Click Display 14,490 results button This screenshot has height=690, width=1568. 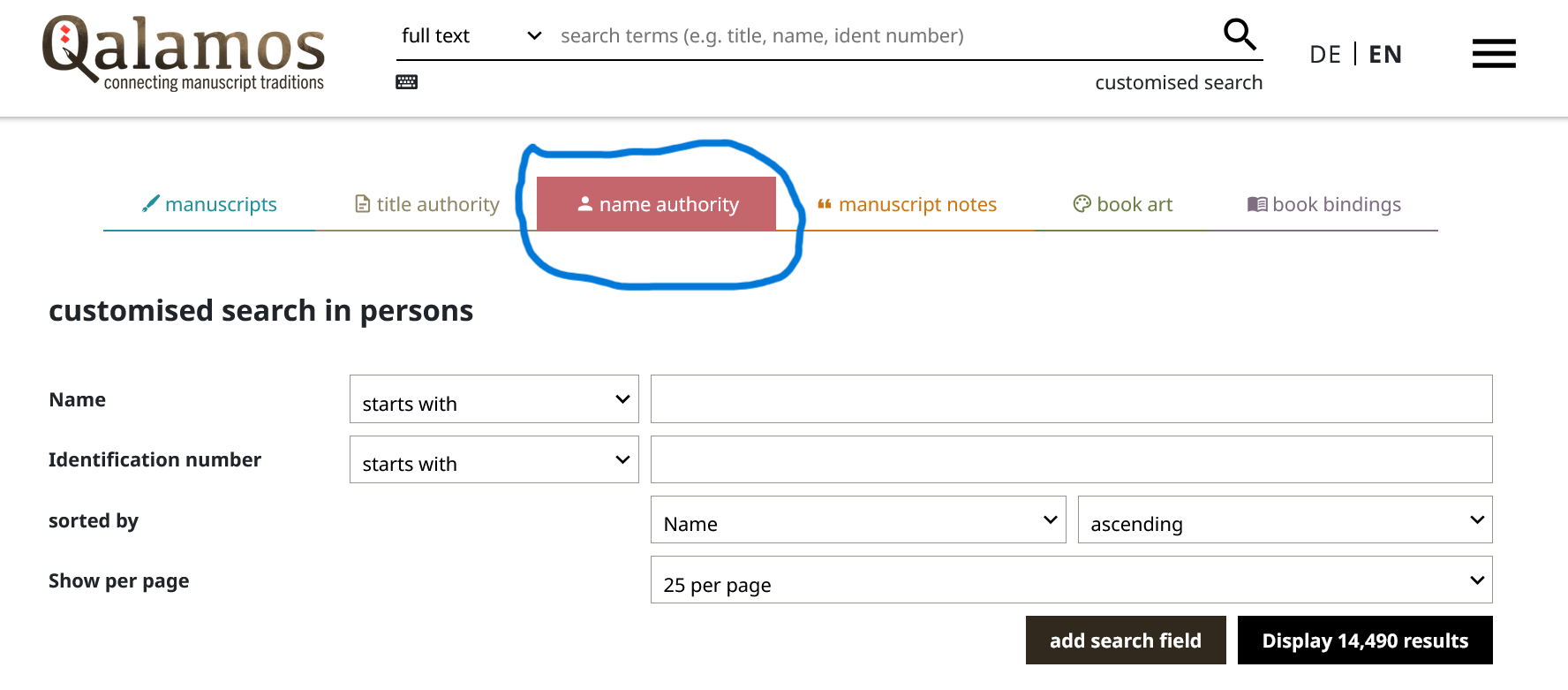pyautogui.click(x=1364, y=641)
